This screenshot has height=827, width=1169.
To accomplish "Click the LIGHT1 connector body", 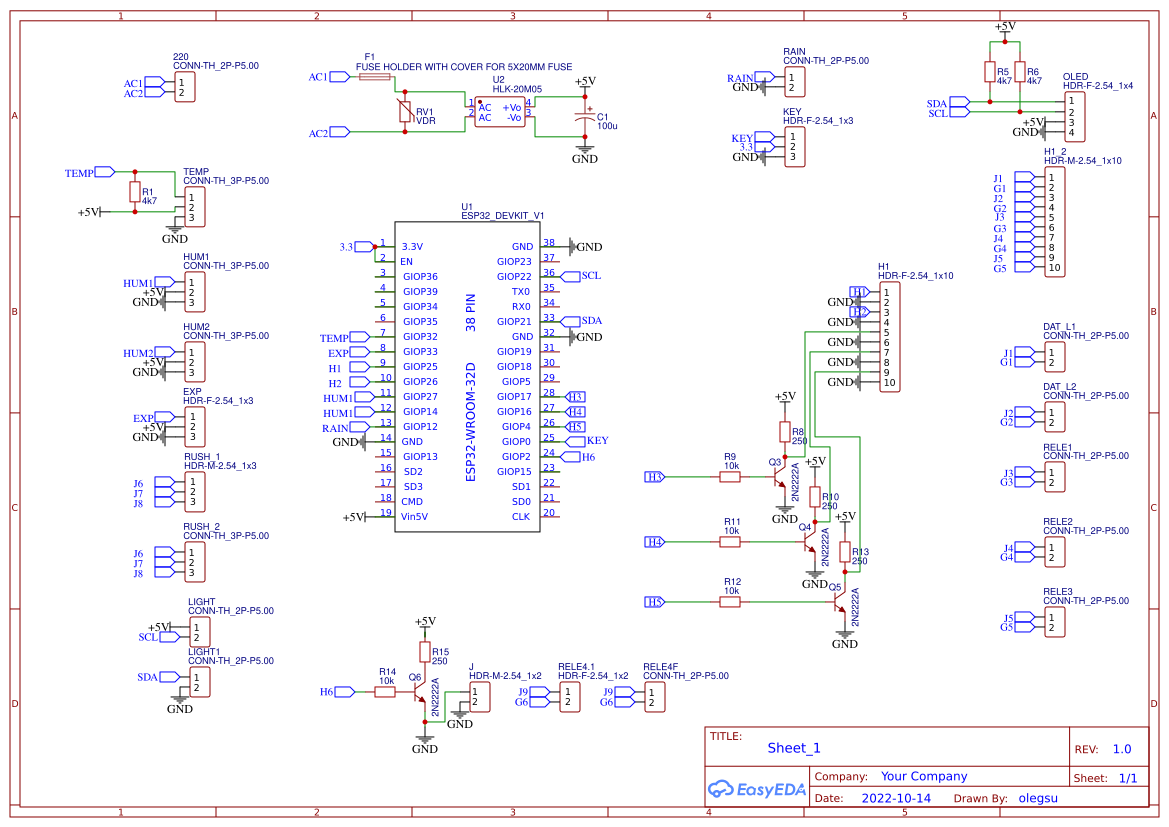I will 200,682.
